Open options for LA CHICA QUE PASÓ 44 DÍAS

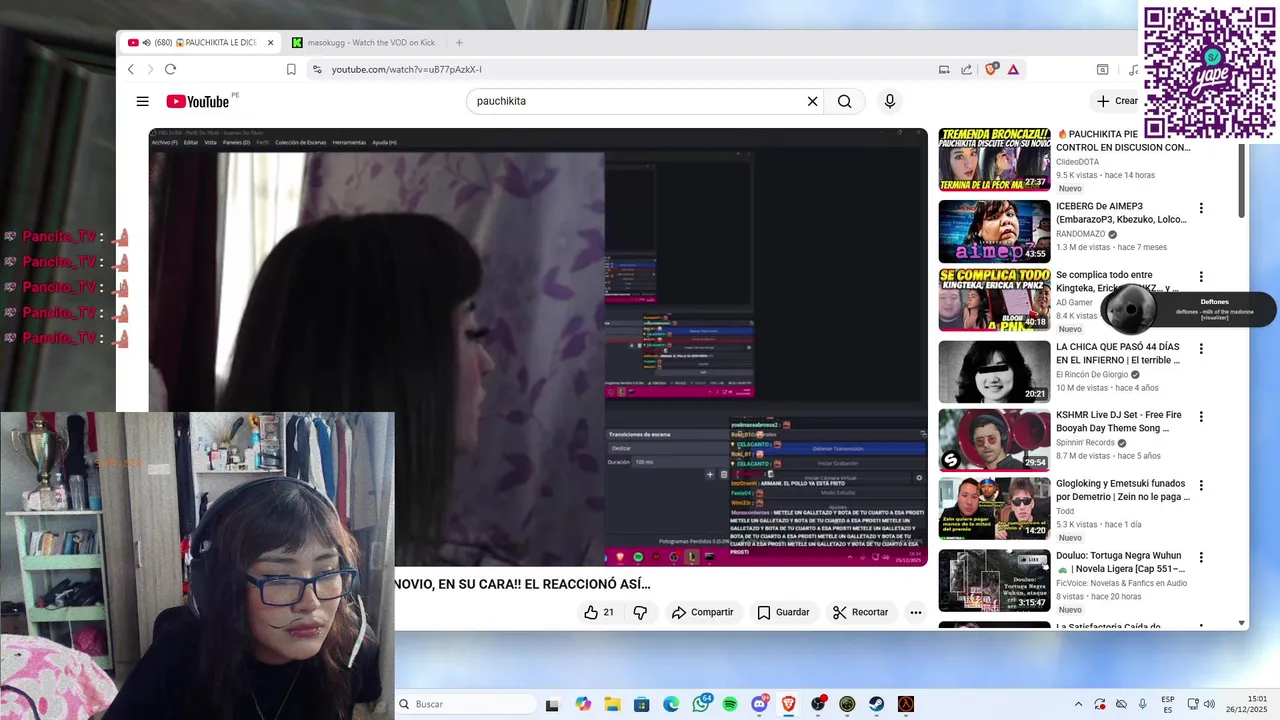click(x=1201, y=349)
